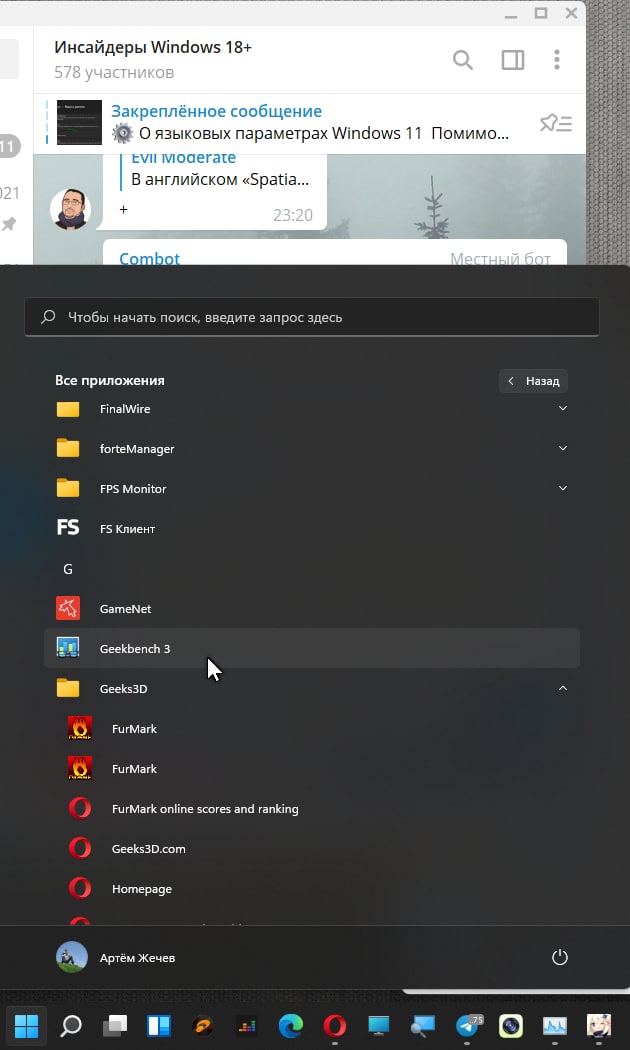Click the 578 участников member count
Image resolution: width=630 pixels, height=1050 pixels.
[x=114, y=72]
